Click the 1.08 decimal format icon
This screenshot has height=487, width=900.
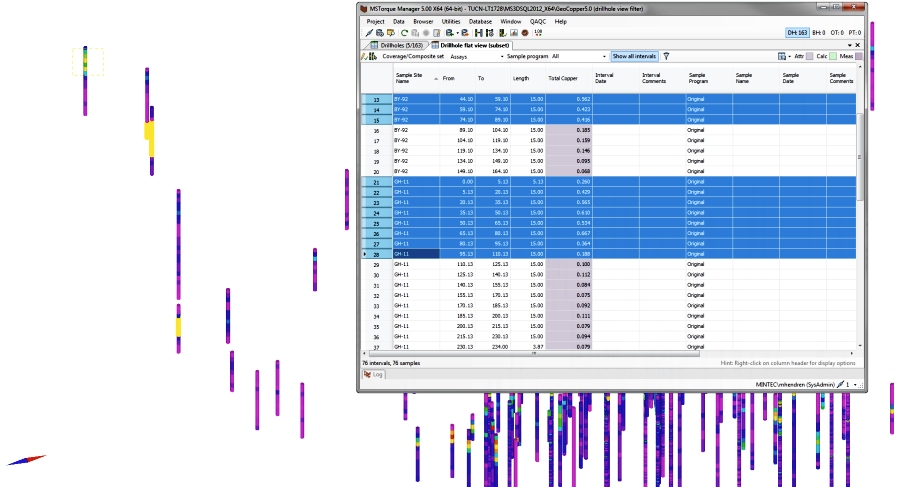(538, 33)
